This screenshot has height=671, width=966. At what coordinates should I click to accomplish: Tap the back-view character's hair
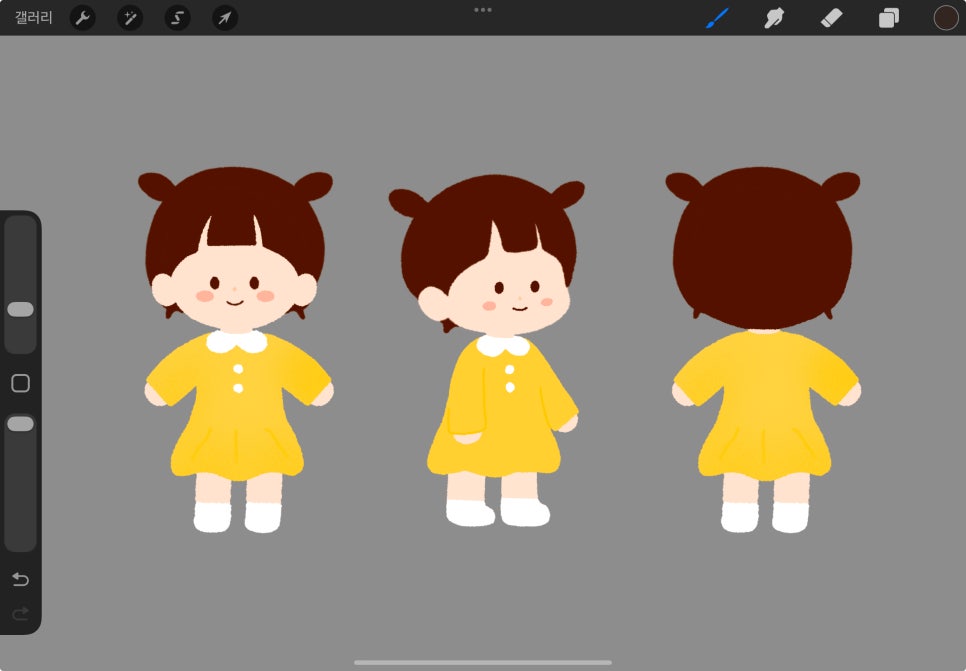tap(763, 246)
